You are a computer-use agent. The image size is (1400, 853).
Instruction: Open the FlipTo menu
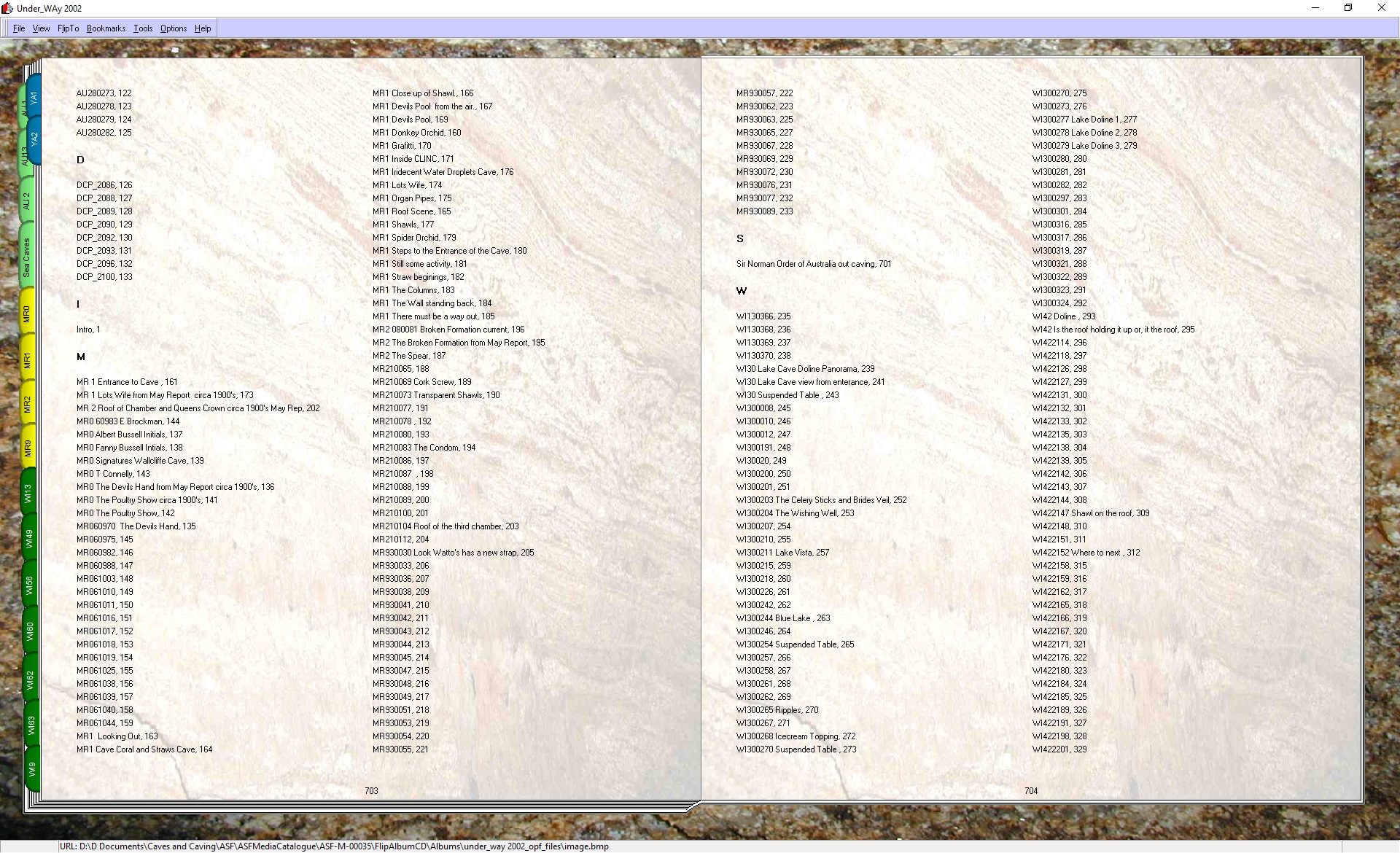tap(68, 28)
